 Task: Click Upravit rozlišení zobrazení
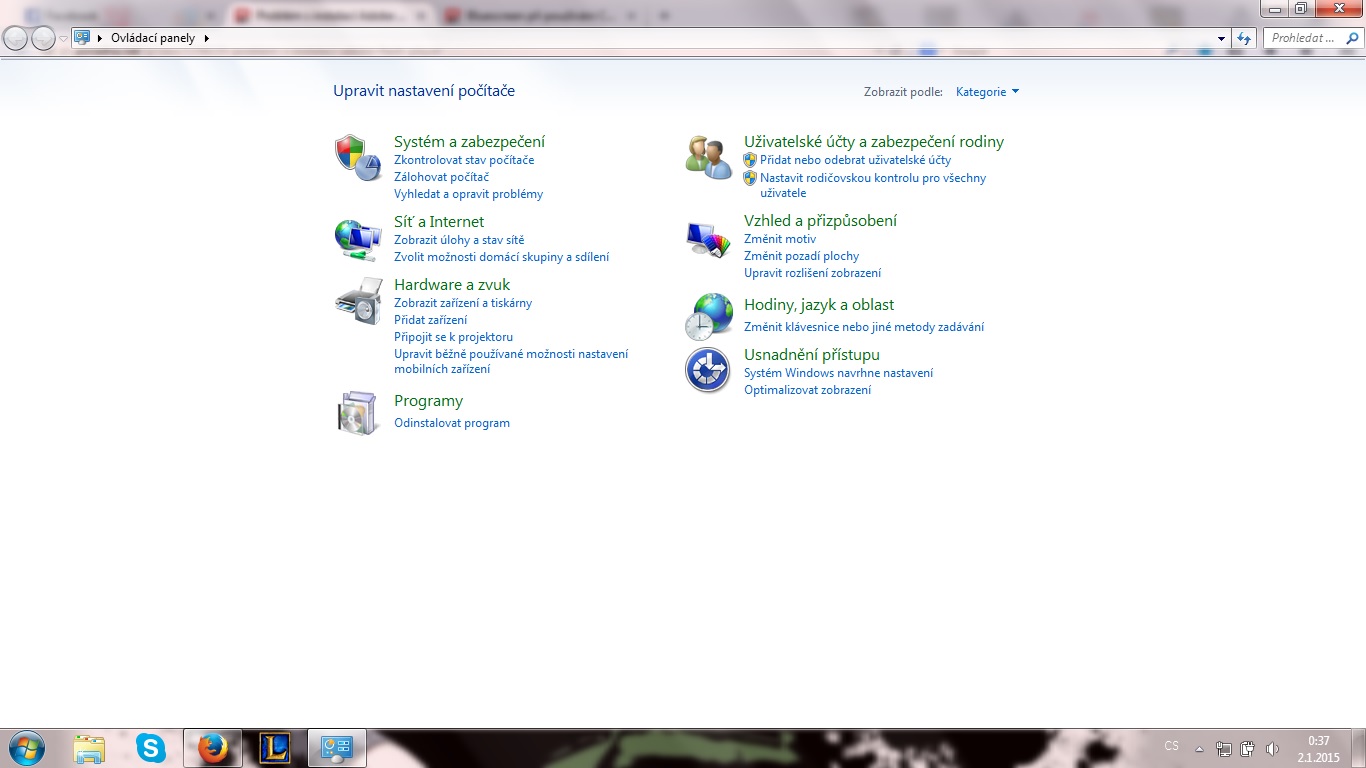pos(812,273)
